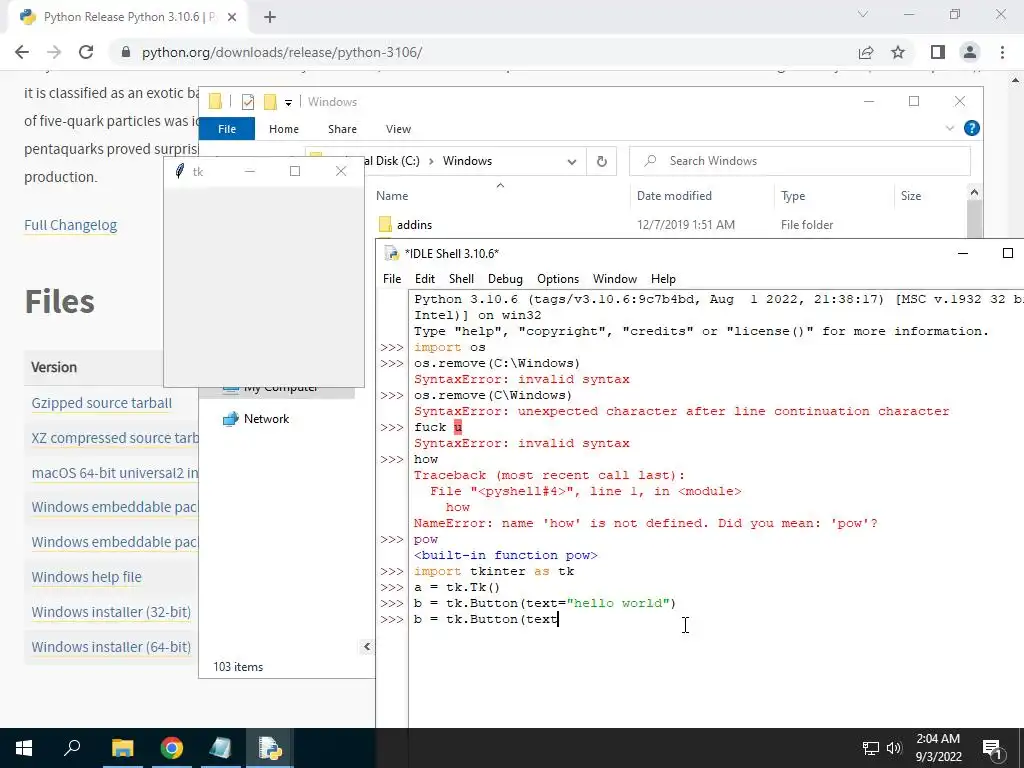
Task: Open taskbar volume control
Action: pos(894,748)
